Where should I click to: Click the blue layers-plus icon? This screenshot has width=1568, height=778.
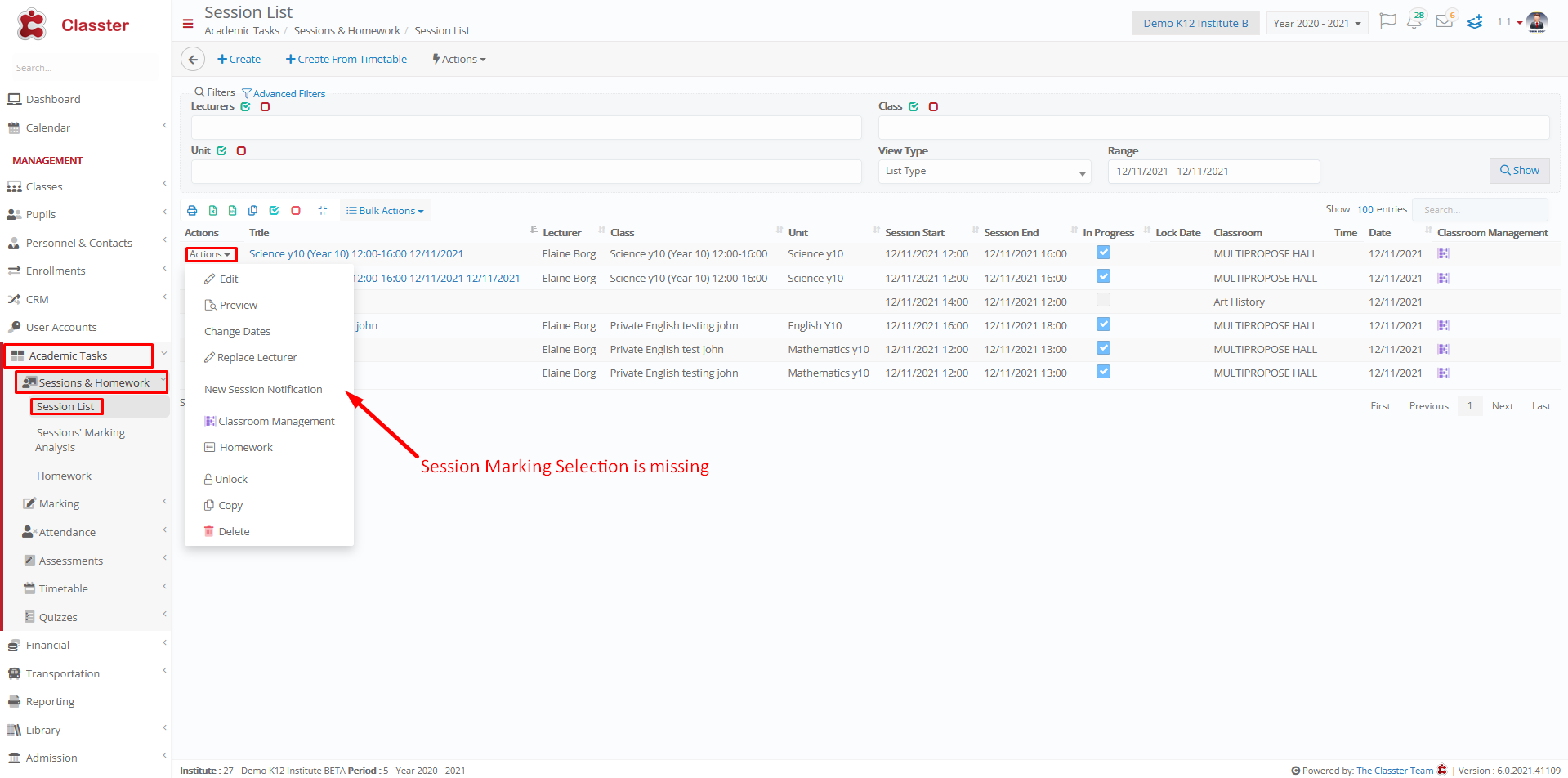click(1475, 22)
